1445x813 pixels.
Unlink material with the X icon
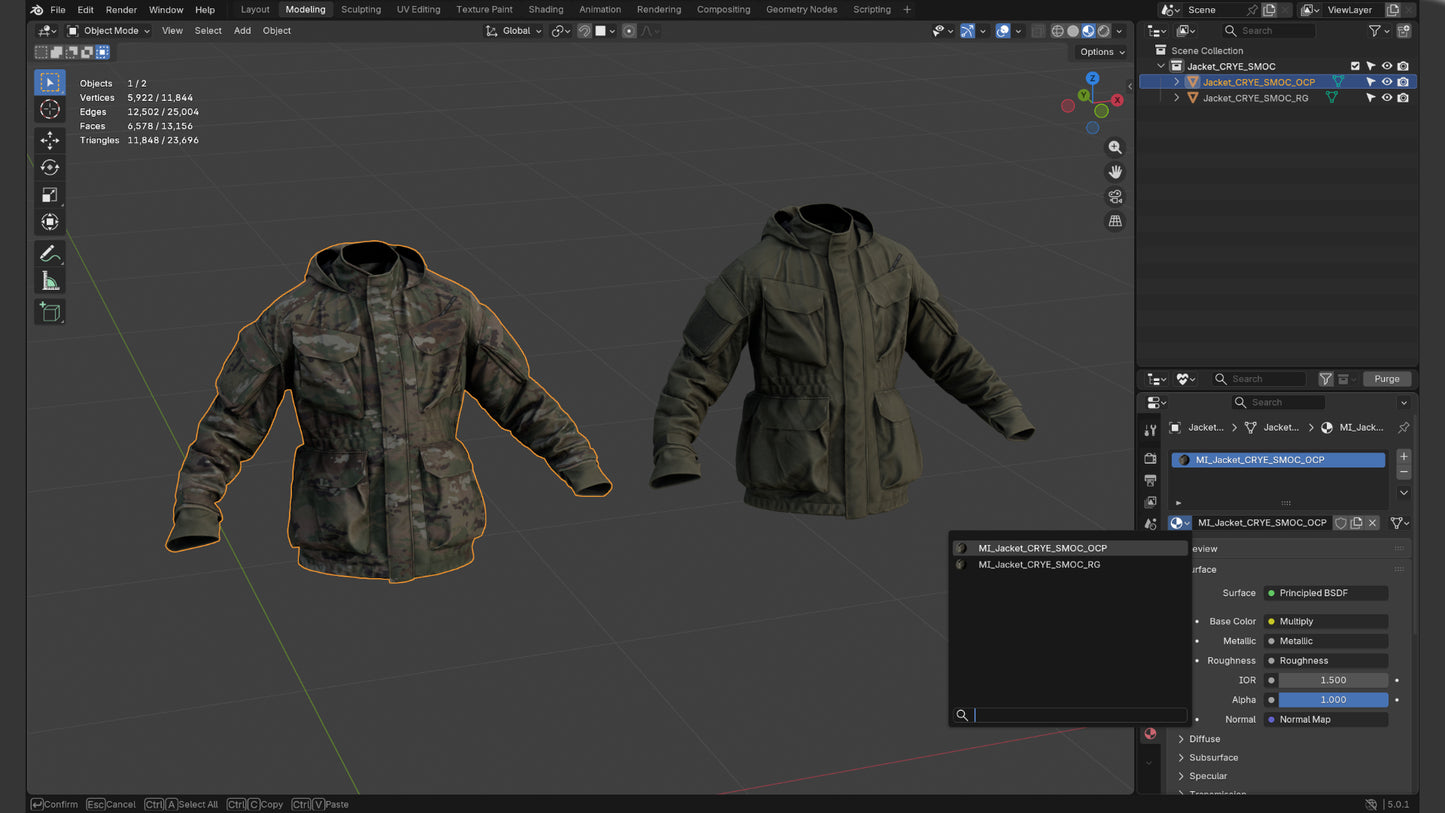tap(1373, 523)
